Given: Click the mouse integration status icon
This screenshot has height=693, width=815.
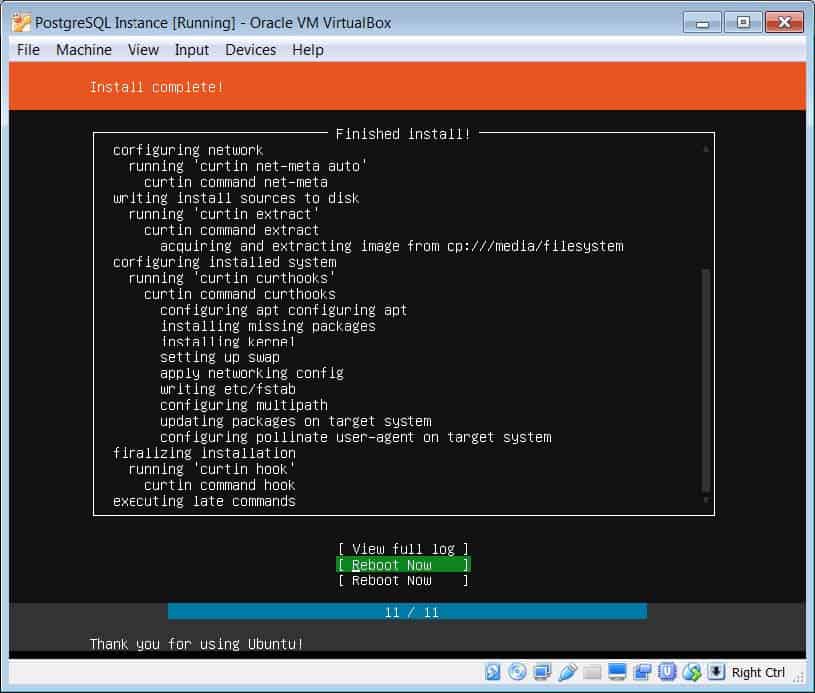Looking at the screenshot, I should 692,672.
